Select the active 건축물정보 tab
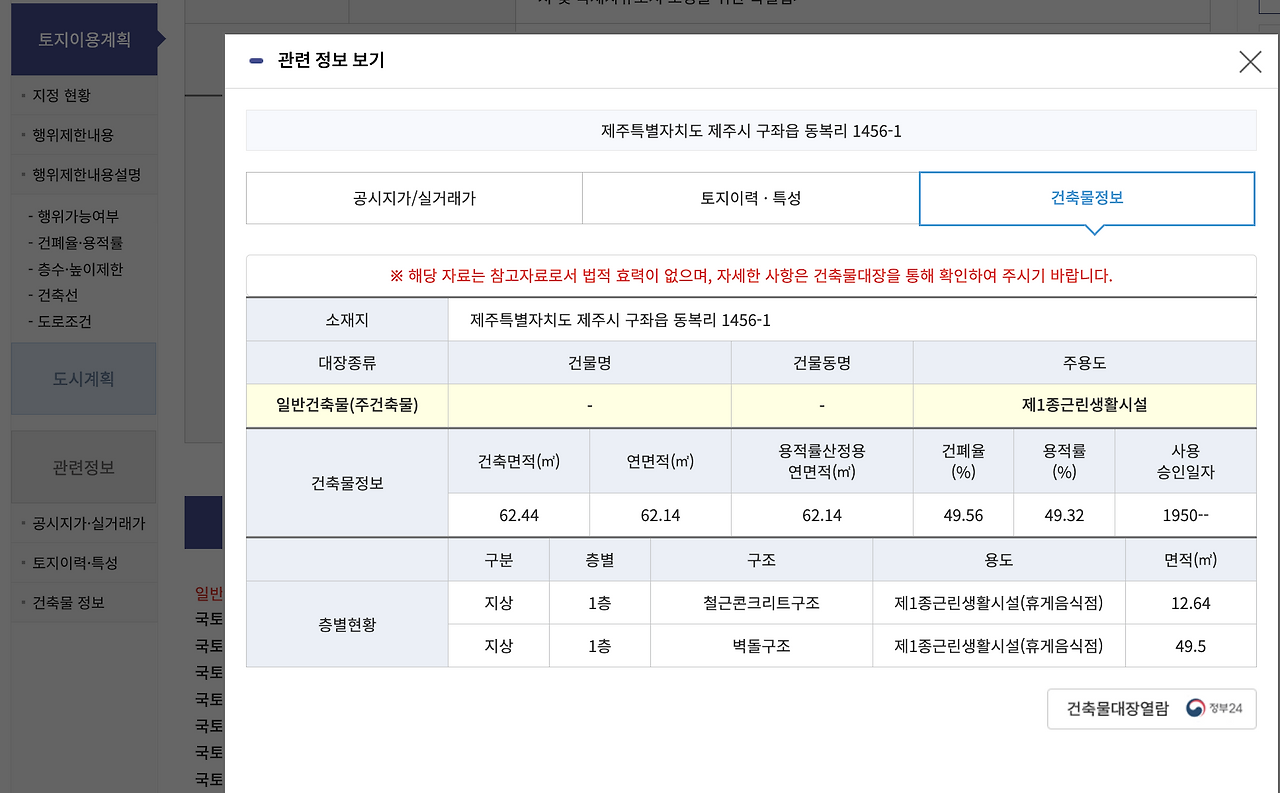Image resolution: width=1280 pixels, height=793 pixels. [1086, 198]
